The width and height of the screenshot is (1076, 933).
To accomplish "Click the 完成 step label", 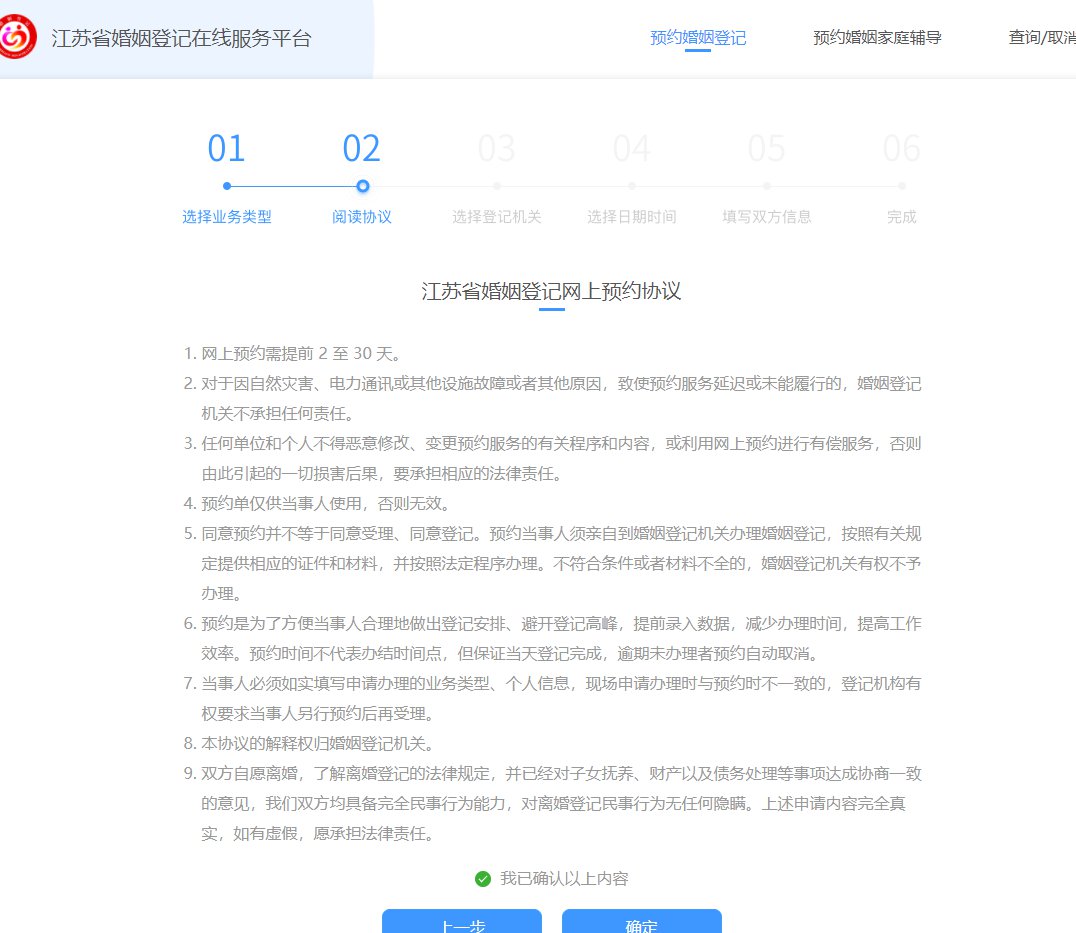I will [902, 217].
